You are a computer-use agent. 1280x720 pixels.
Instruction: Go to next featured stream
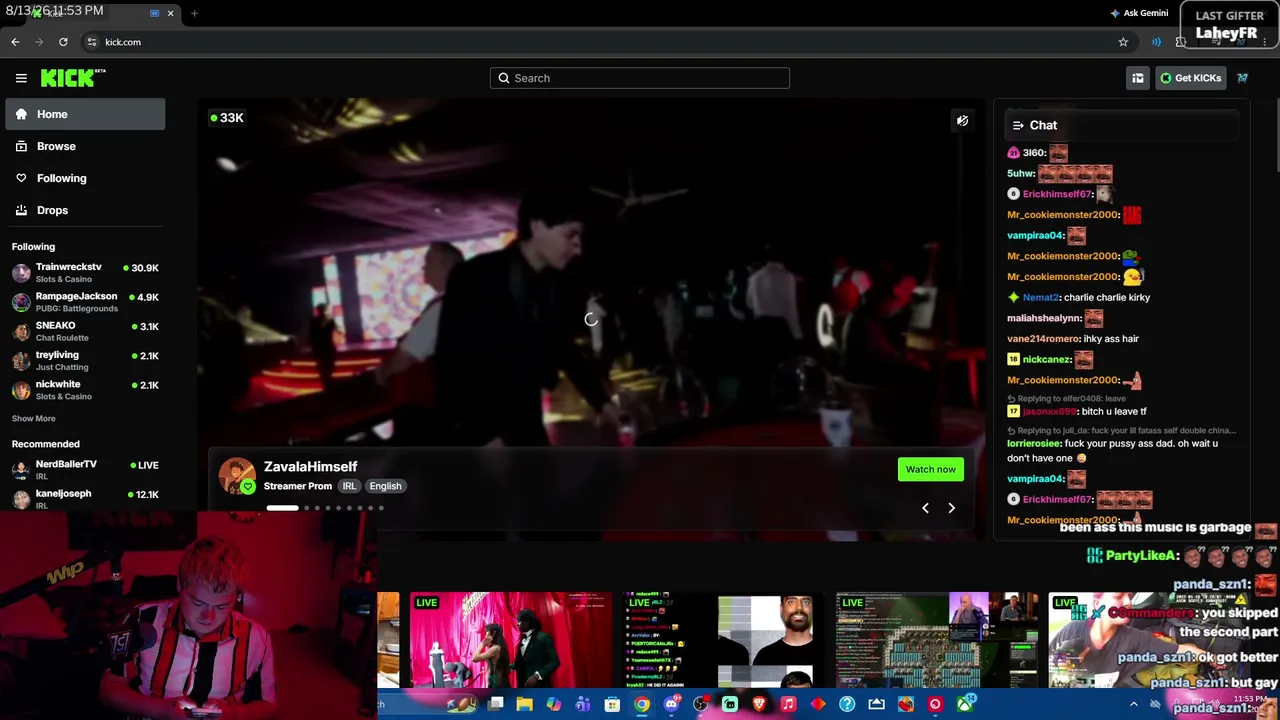click(x=951, y=508)
